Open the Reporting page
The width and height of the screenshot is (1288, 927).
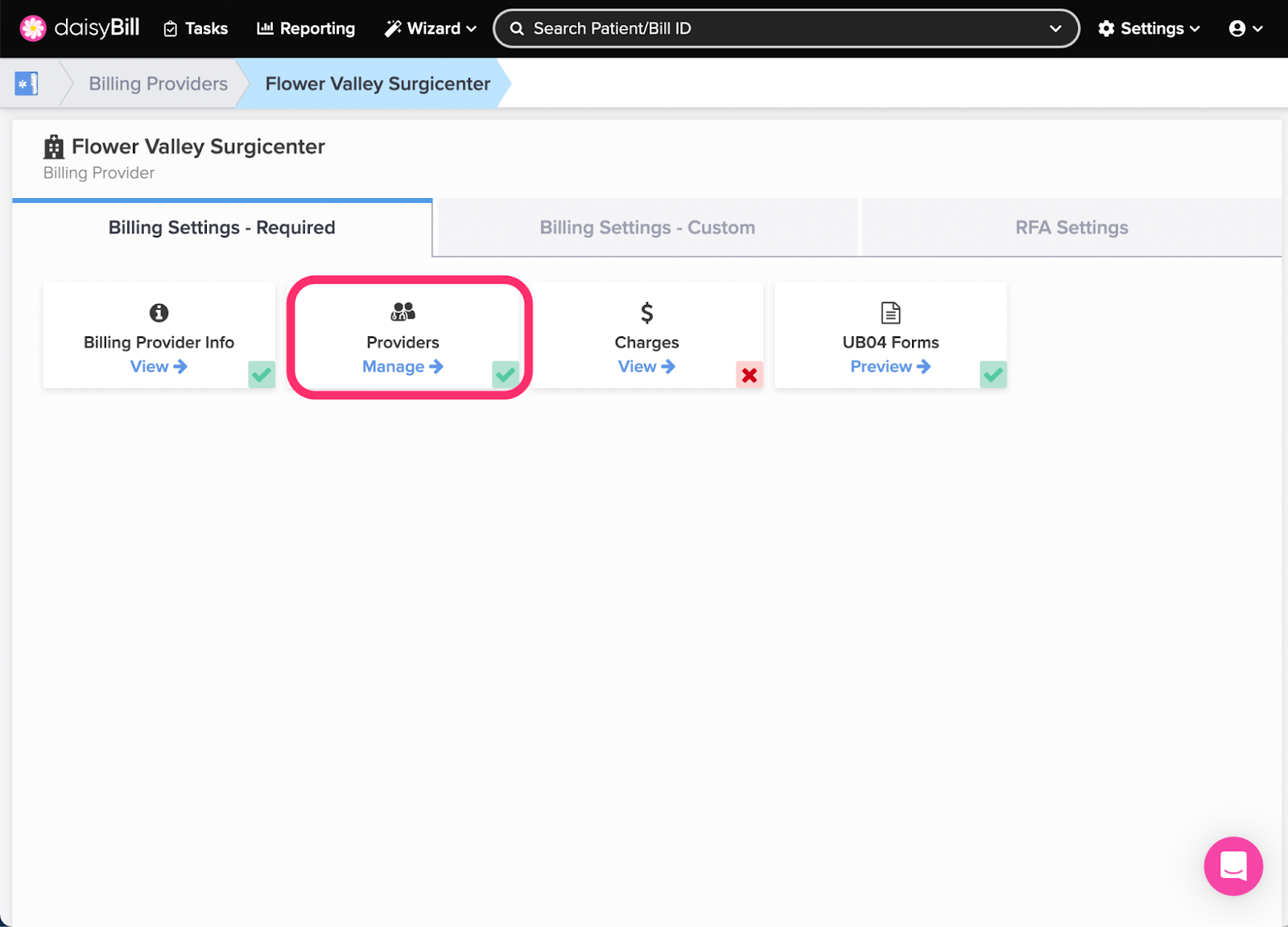pos(306,28)
